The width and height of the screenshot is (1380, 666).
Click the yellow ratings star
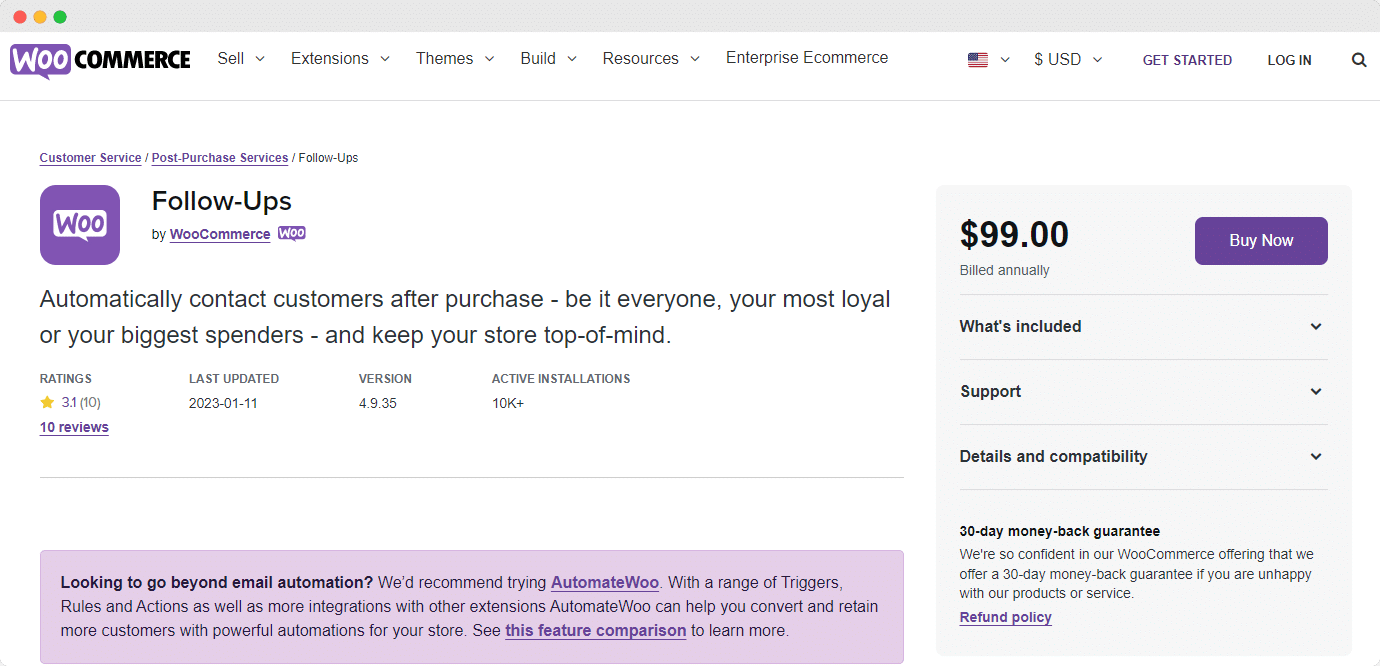click(46, 401)
